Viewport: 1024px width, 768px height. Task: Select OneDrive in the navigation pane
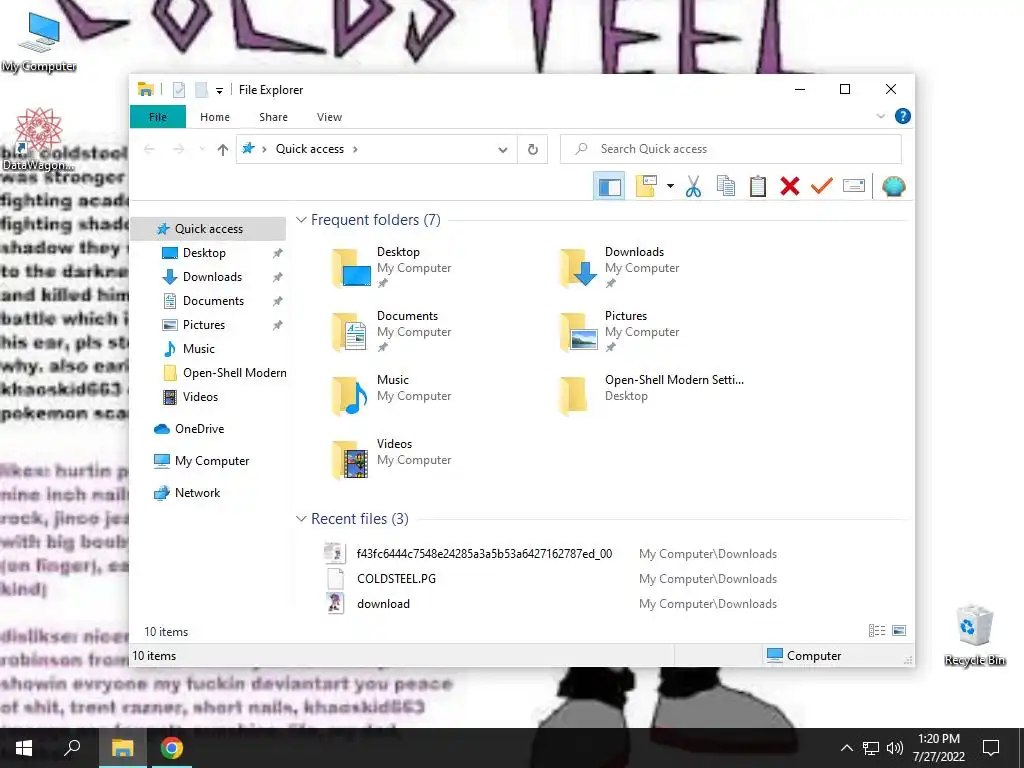pyautogui.click(x=199, y=429)
